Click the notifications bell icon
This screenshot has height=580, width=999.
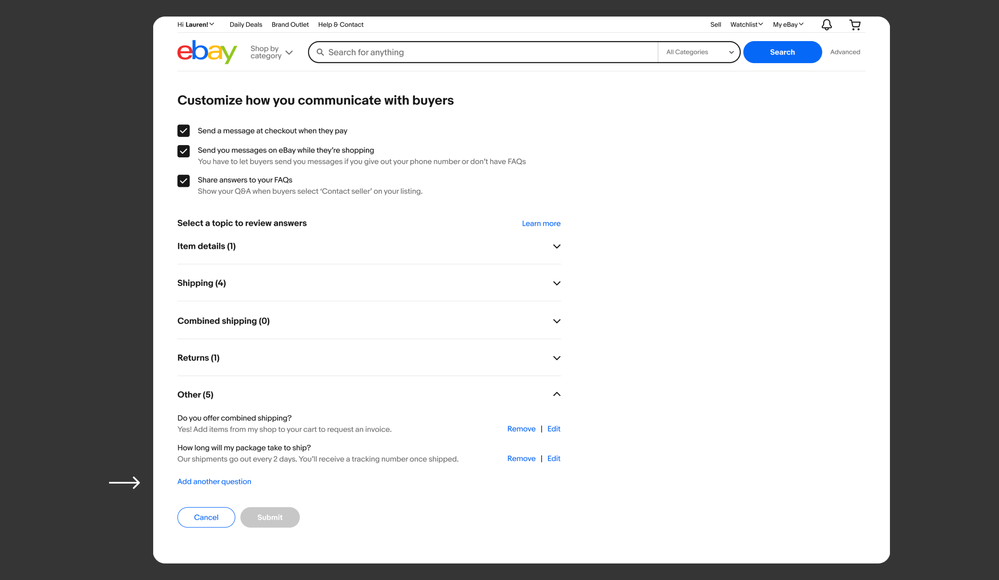click(826, 25)
